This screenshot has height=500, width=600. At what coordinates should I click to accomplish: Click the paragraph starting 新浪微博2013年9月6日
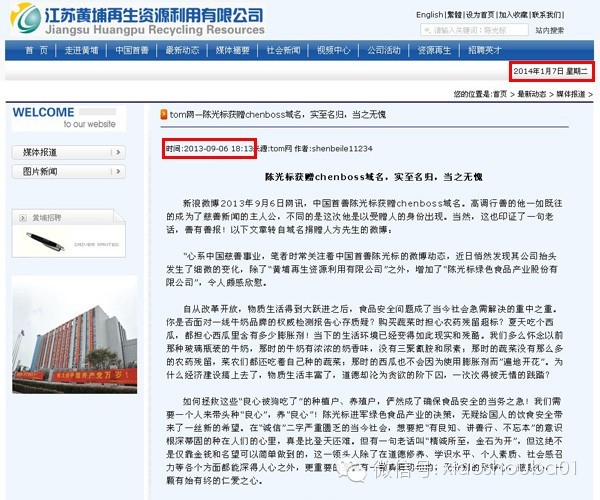(x=364, y=217)
